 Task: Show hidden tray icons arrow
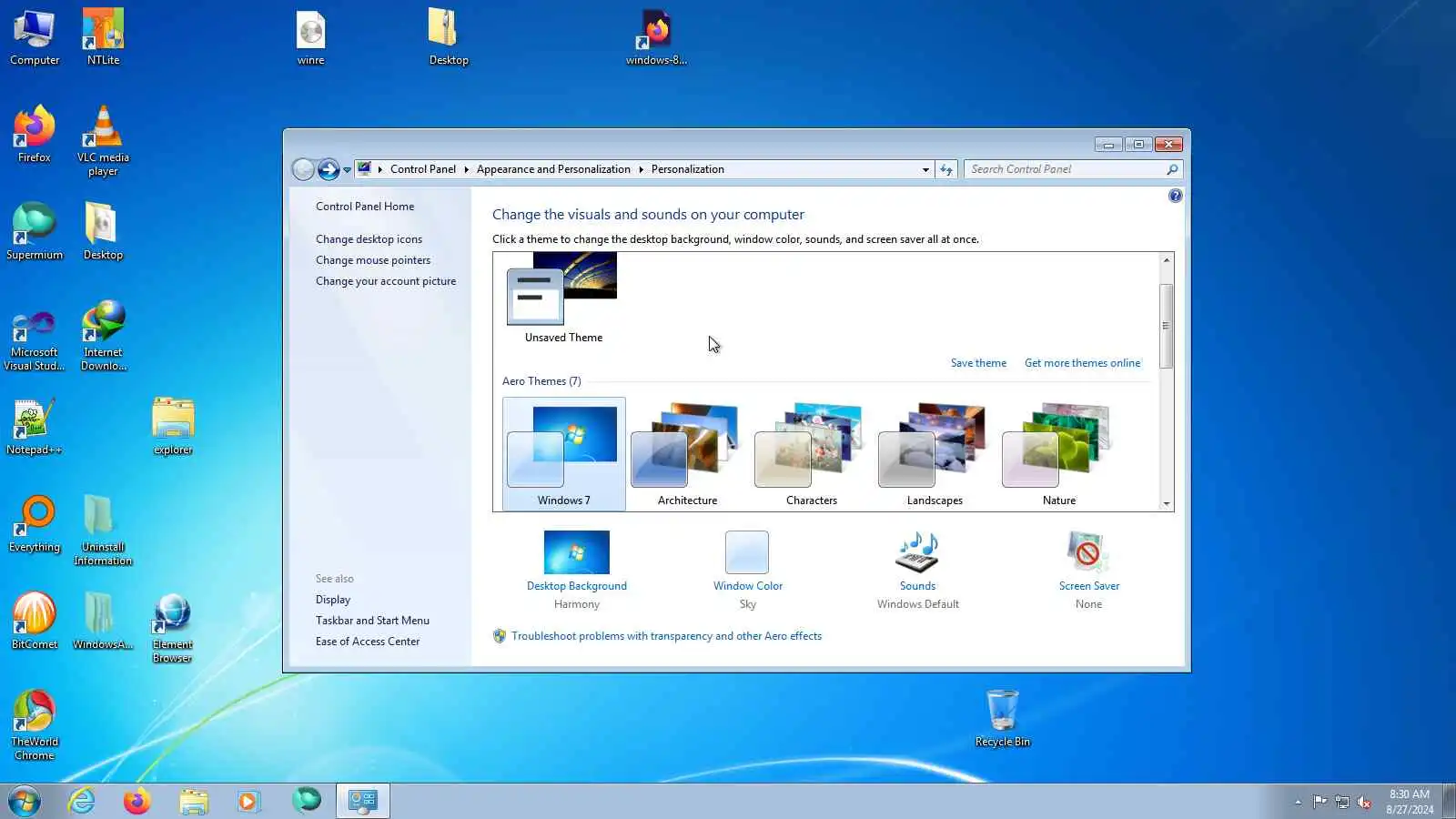click(x=1298, y=802)
